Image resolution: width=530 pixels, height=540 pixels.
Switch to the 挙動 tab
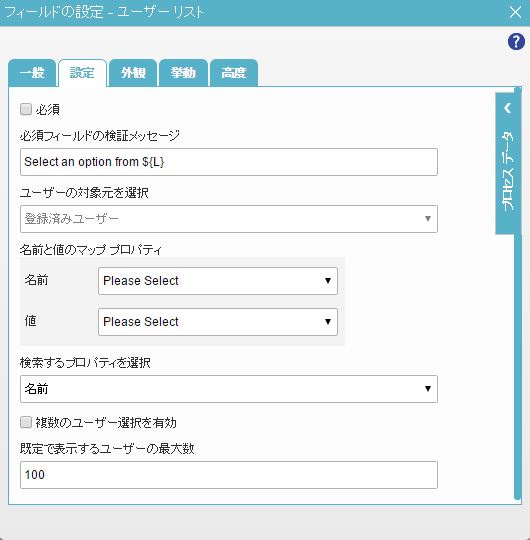point(183,73)
